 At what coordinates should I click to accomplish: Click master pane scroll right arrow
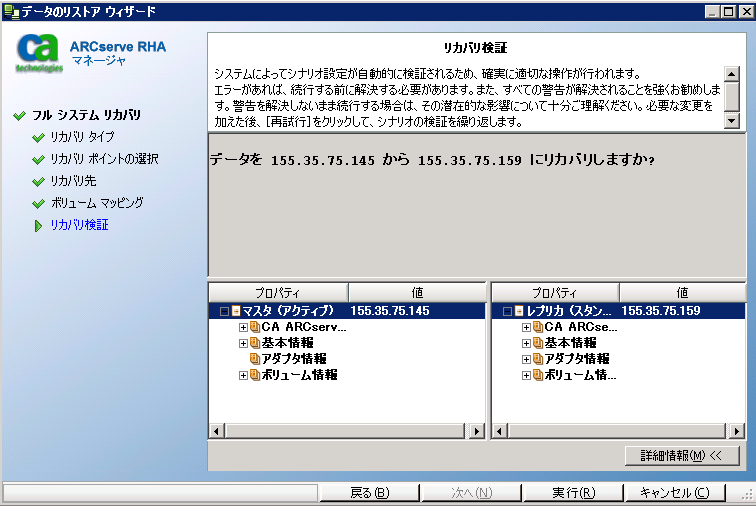point(477,431)
